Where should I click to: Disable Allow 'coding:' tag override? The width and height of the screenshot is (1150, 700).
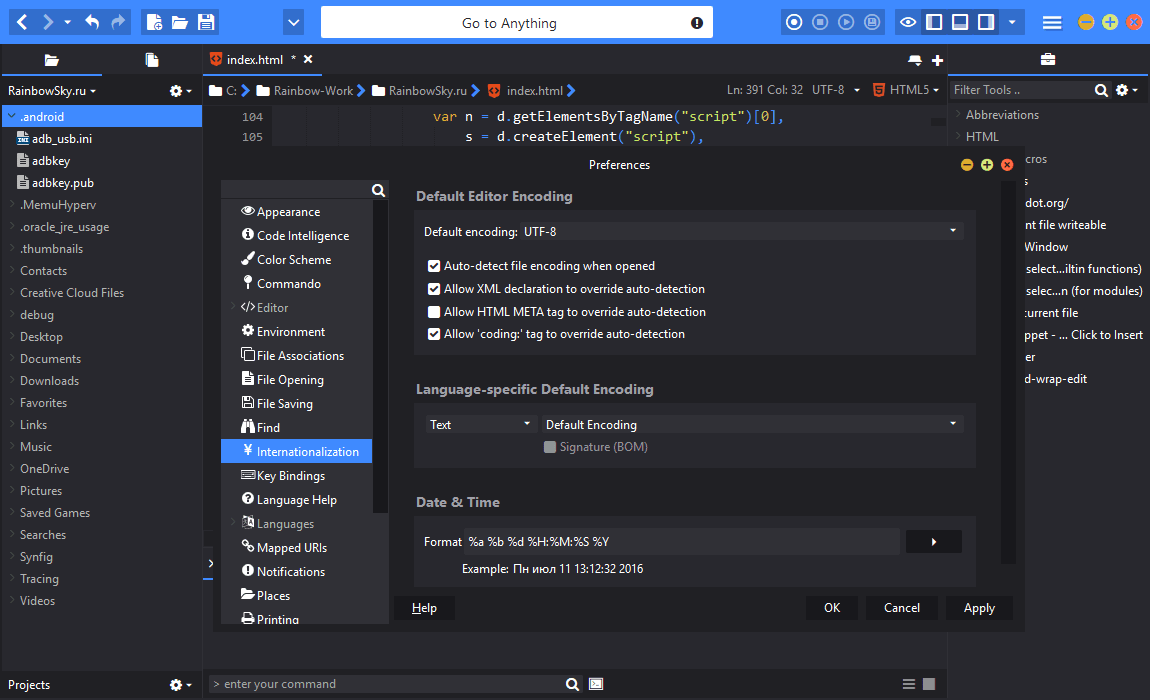point(434,334)
